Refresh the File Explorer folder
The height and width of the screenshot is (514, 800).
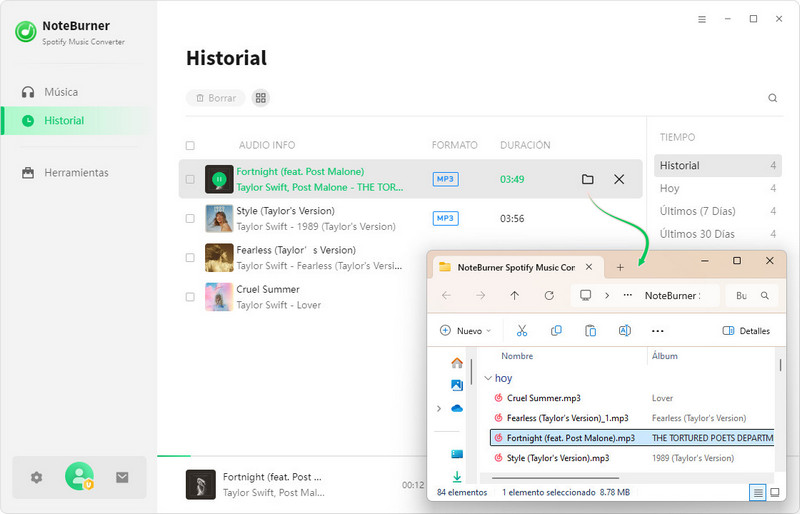pos(549,296)
